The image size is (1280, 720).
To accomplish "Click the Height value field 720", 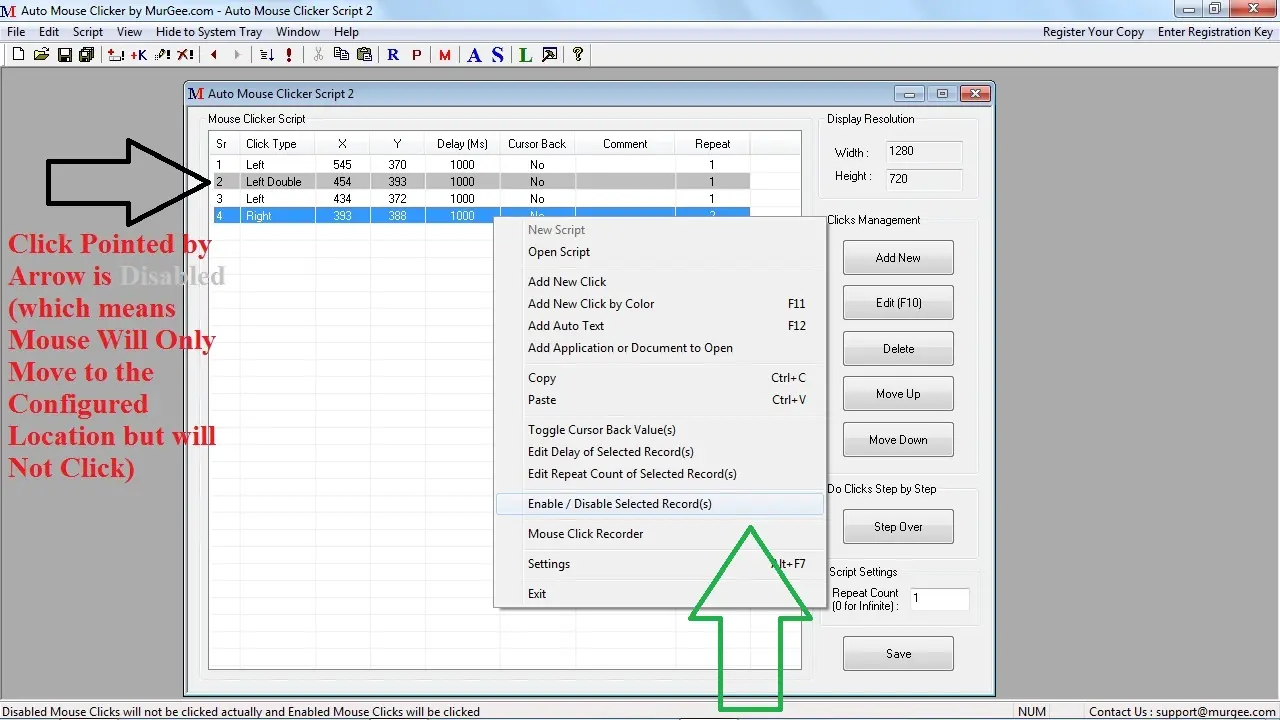I will 923,180.
